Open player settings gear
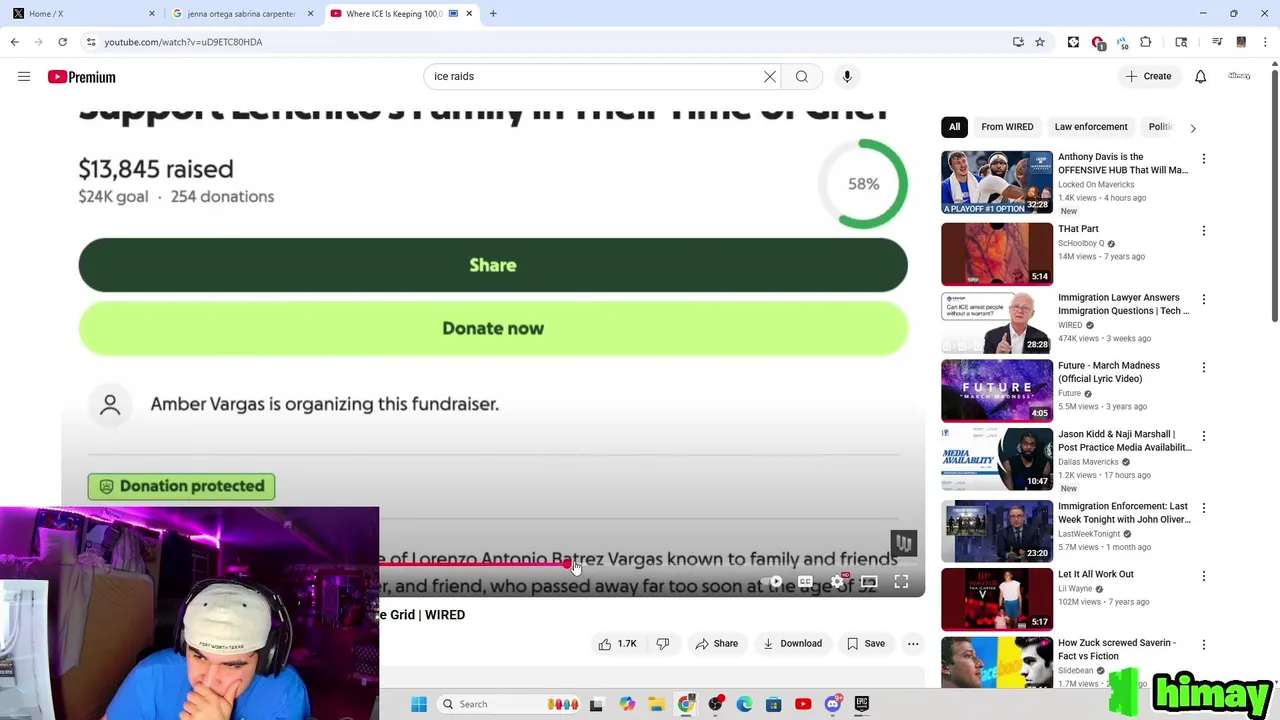 (838, 582)
